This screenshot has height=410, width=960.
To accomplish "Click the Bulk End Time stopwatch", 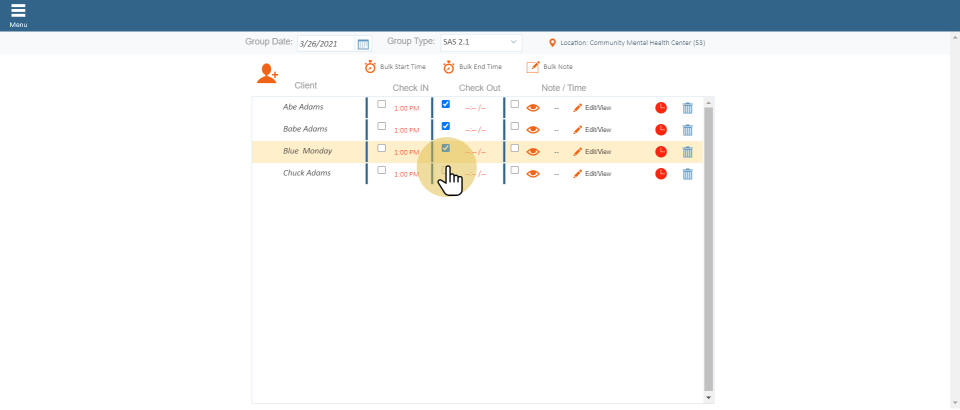I will point(449,67).
